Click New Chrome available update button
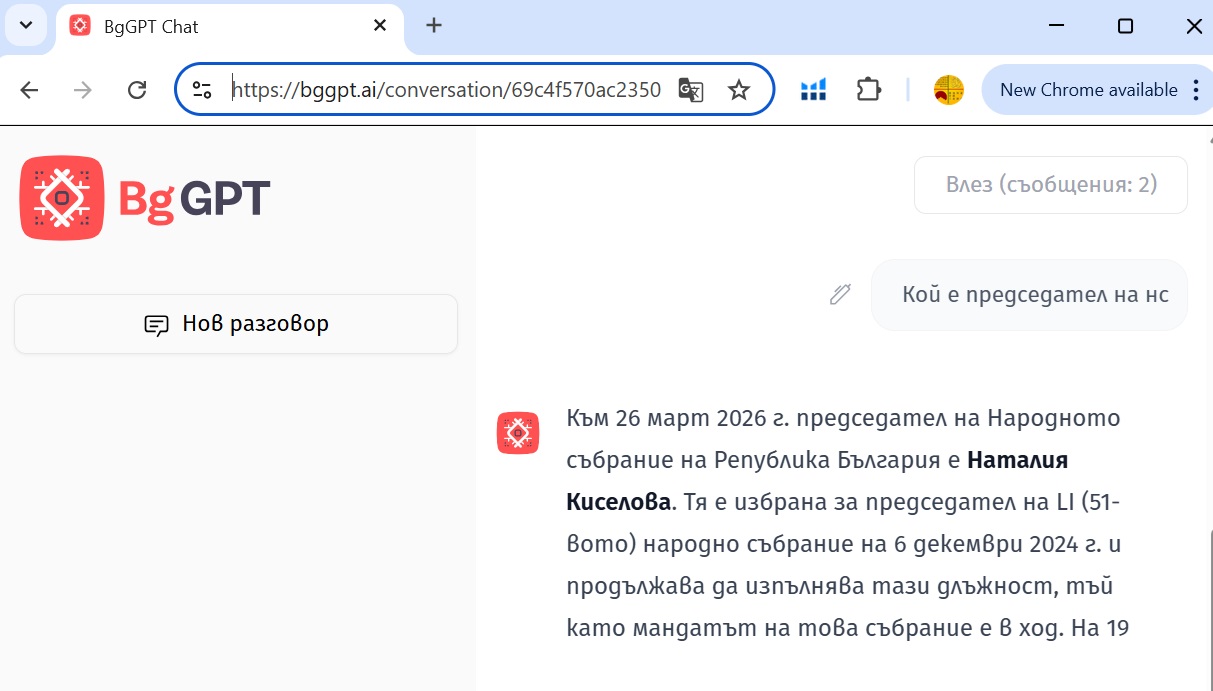Image resolution: width=1213 pixels, height=691 pixels. tap(1088, 90)
